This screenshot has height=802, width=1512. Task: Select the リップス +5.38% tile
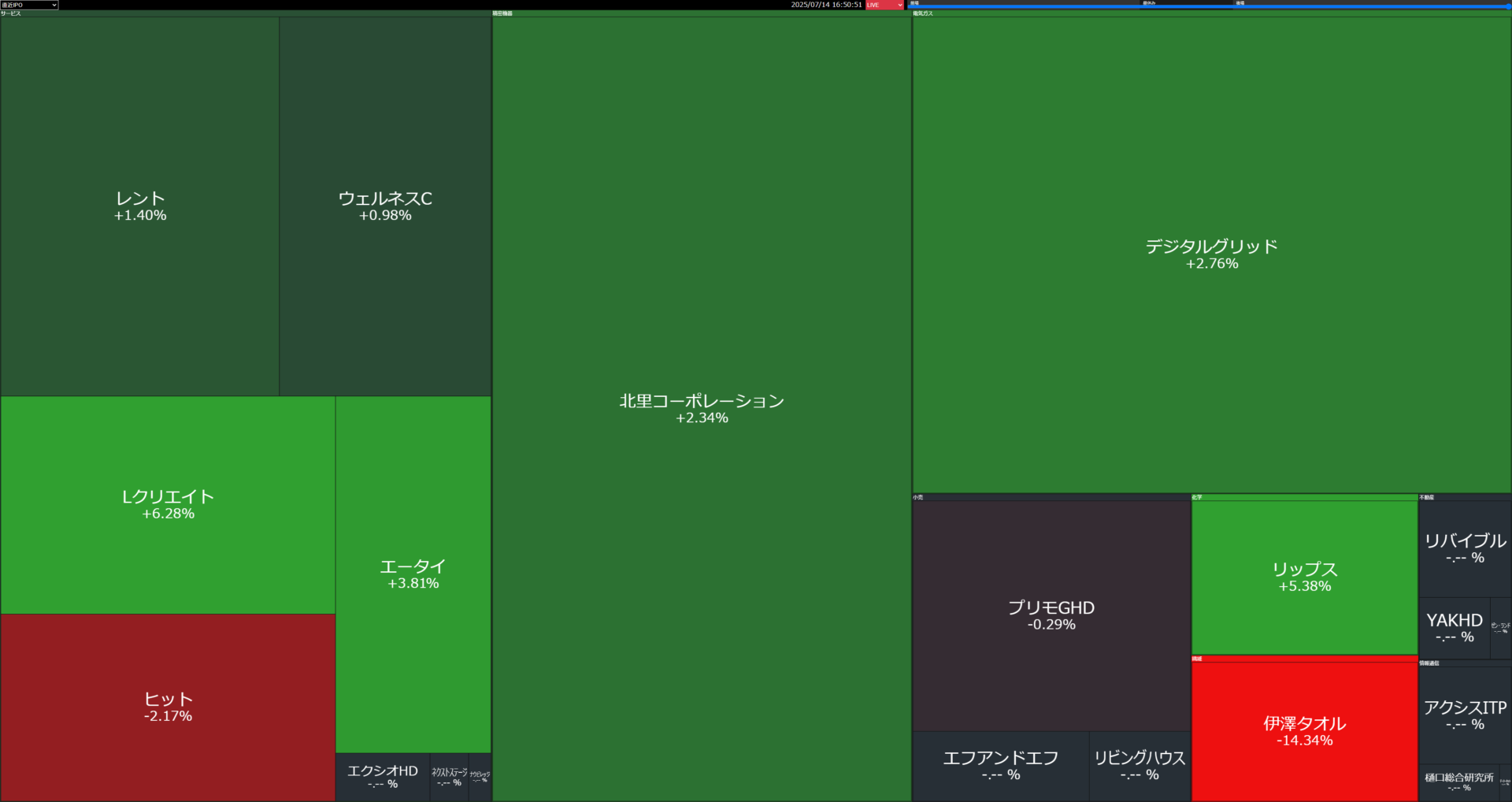coord(1305,577)
